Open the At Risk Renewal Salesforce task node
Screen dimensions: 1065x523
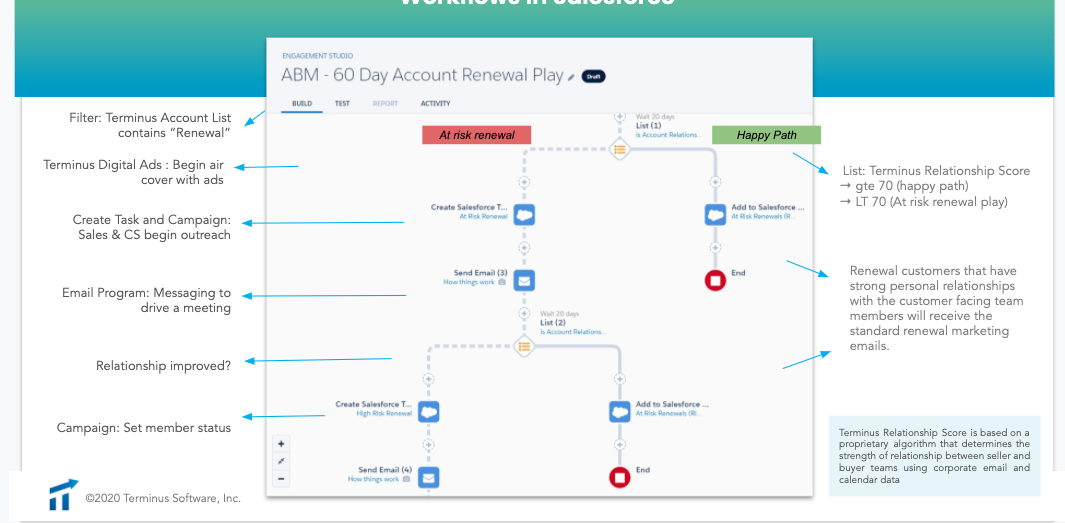click(524, 215)
